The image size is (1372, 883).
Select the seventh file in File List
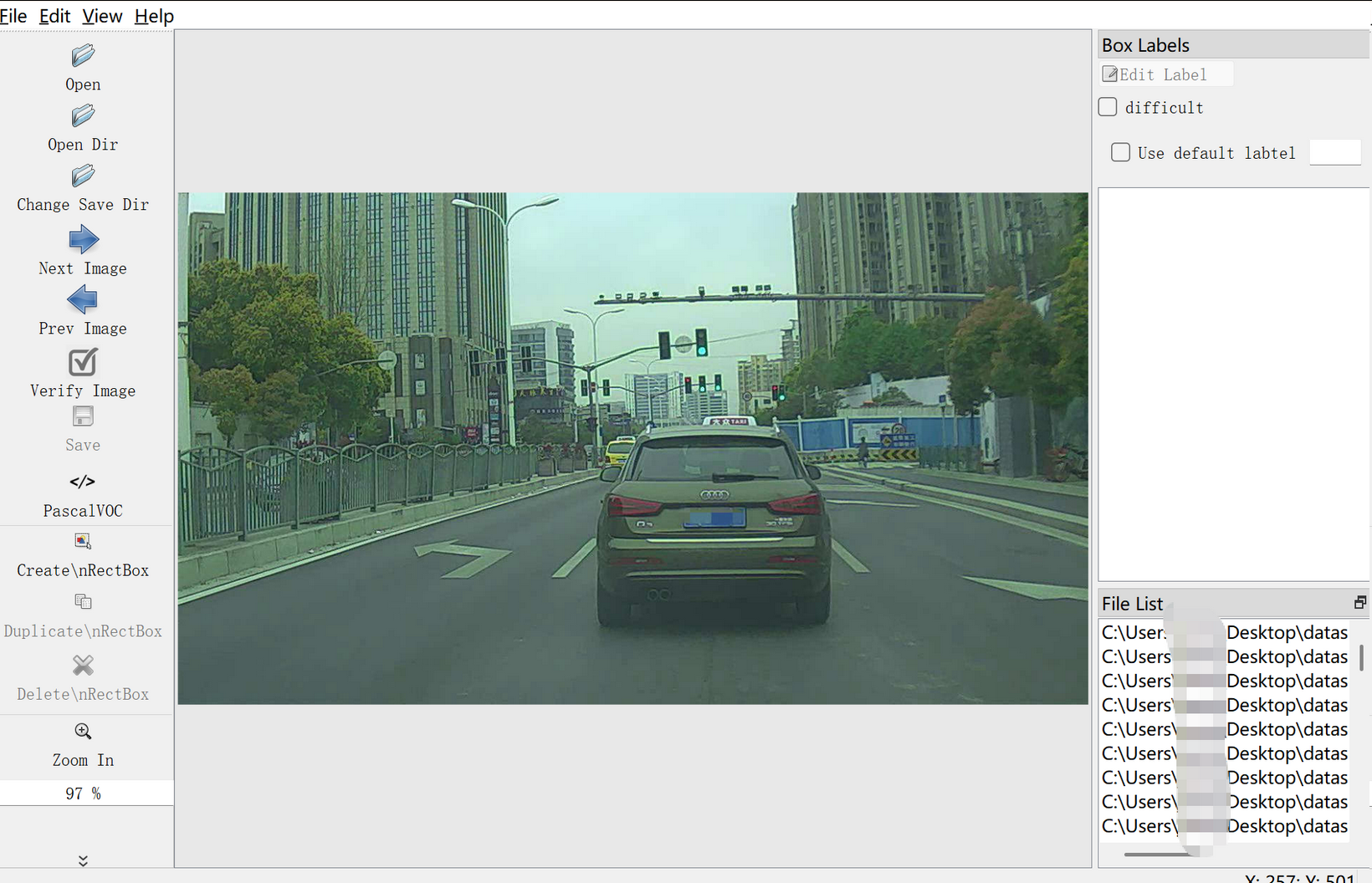click(x=1225, y=778)
